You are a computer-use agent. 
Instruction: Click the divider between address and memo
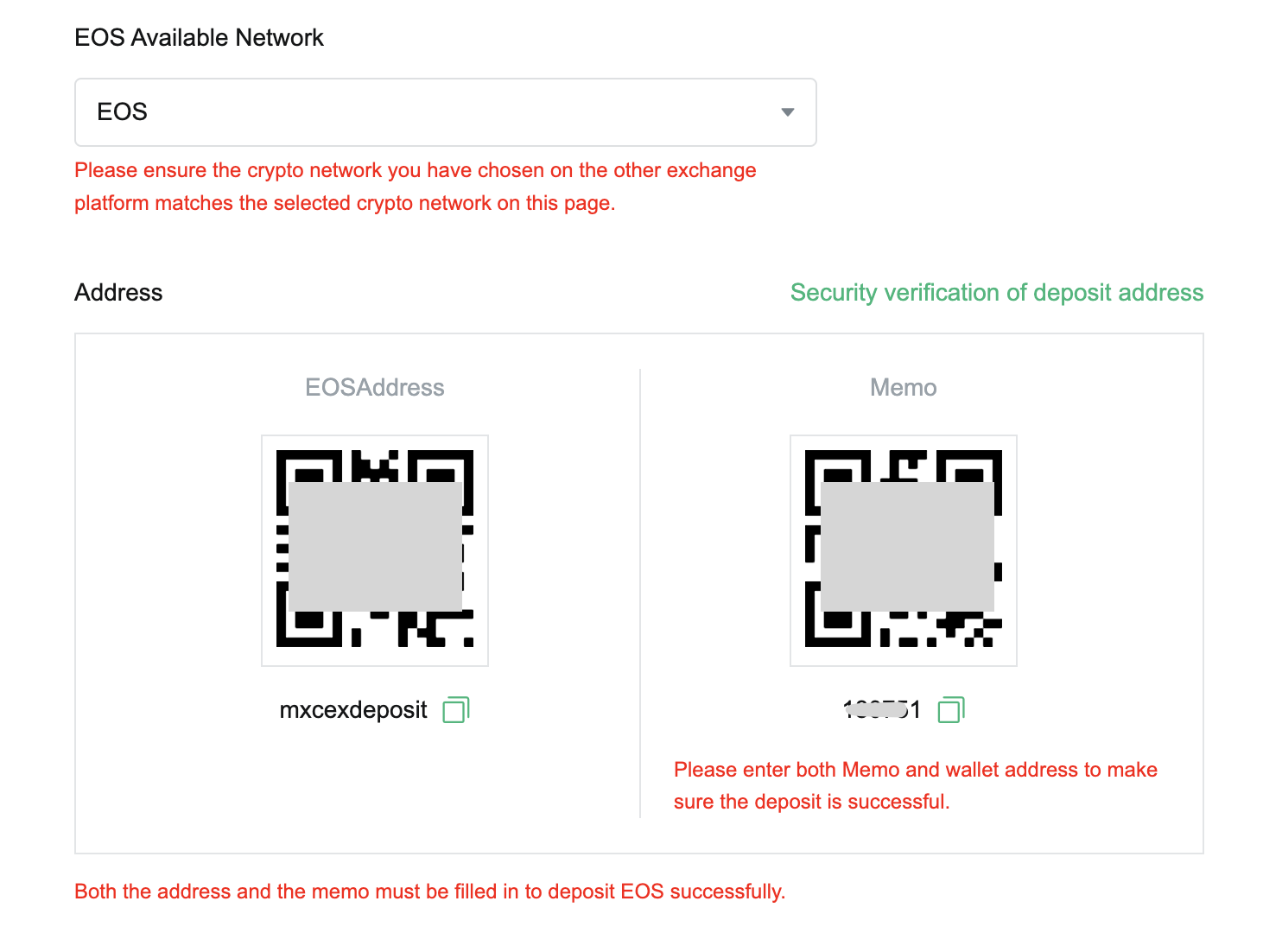pyautogui.click(x=640, y=593)
